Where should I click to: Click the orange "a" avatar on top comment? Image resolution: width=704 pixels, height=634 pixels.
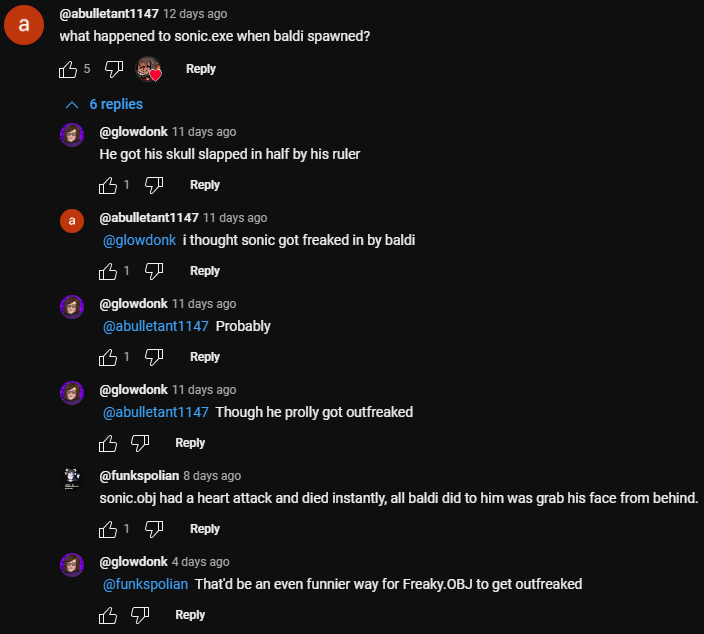[23, 24]
